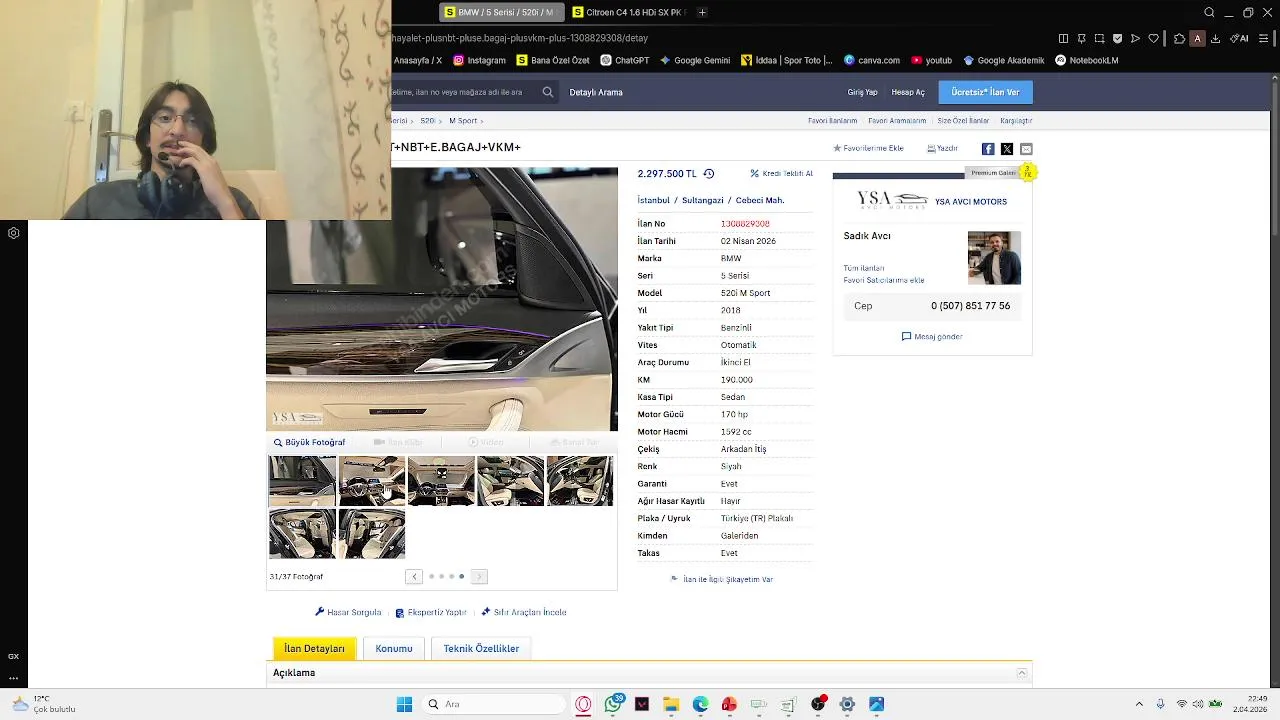Click the browser heart bookmarks icon
This screenshot has height=720, width=1280.
coord(1153,39)
